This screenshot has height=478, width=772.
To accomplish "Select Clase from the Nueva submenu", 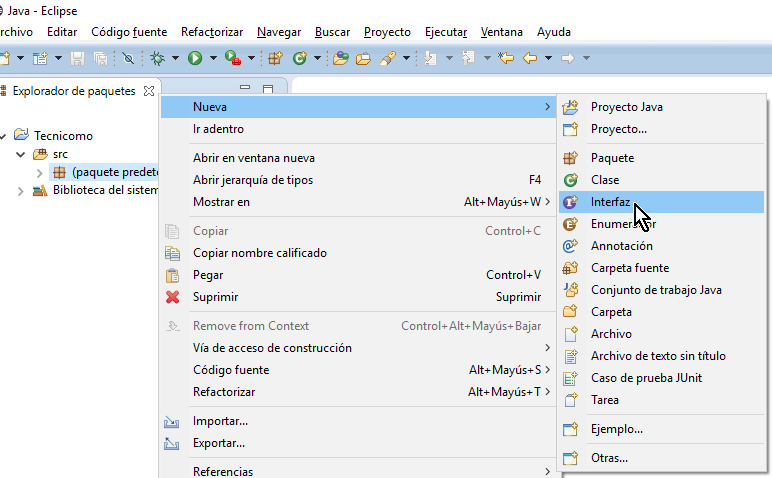I will [x=661, y=180].
